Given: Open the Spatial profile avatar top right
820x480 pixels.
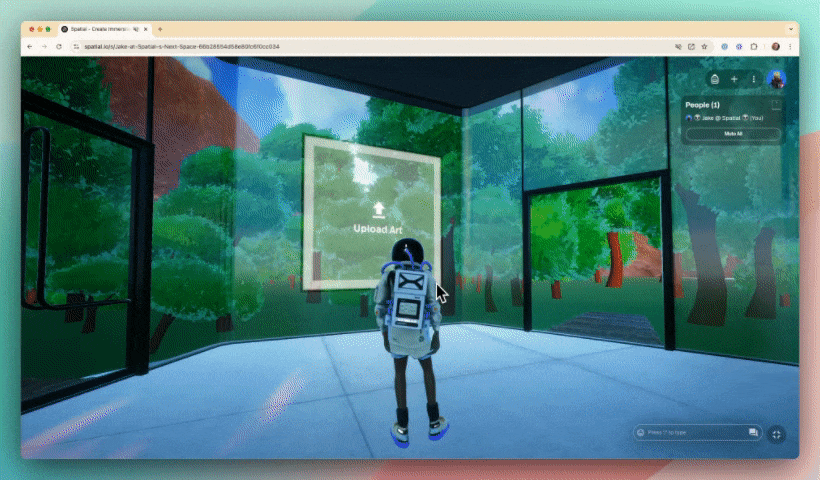Looking at the screenshot, I should (x=776, y=79).
